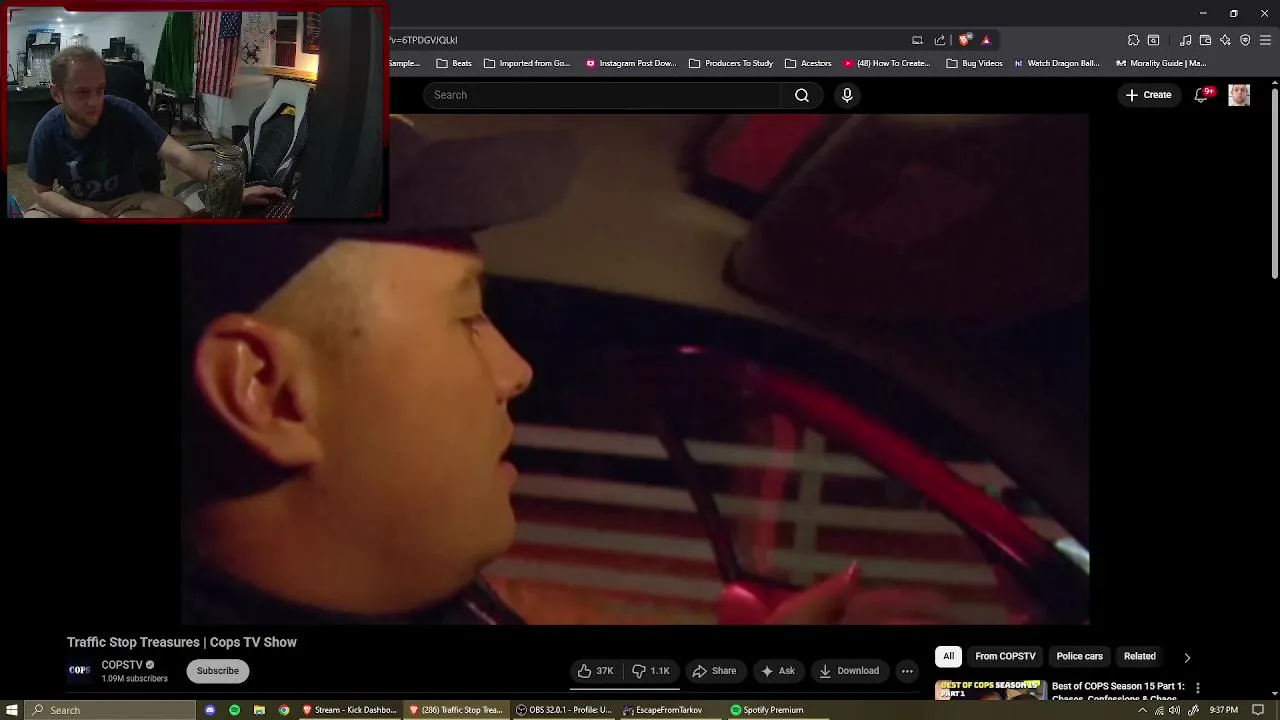
Task: Click the Windows taskbar Search box
Action: coord(110,710)
